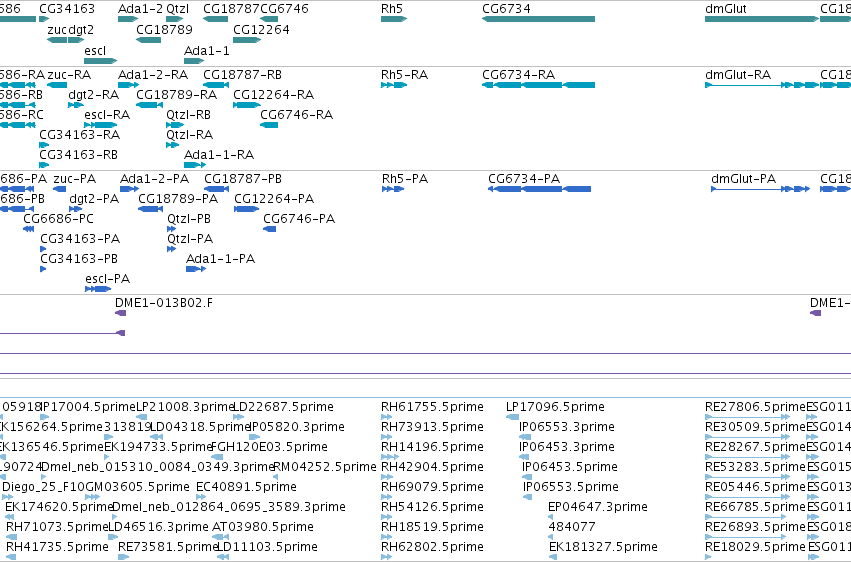Click the CG6686-PC protein label
Image resolution: width=851 pixels, height=562 pixels.
pos(58,219)
